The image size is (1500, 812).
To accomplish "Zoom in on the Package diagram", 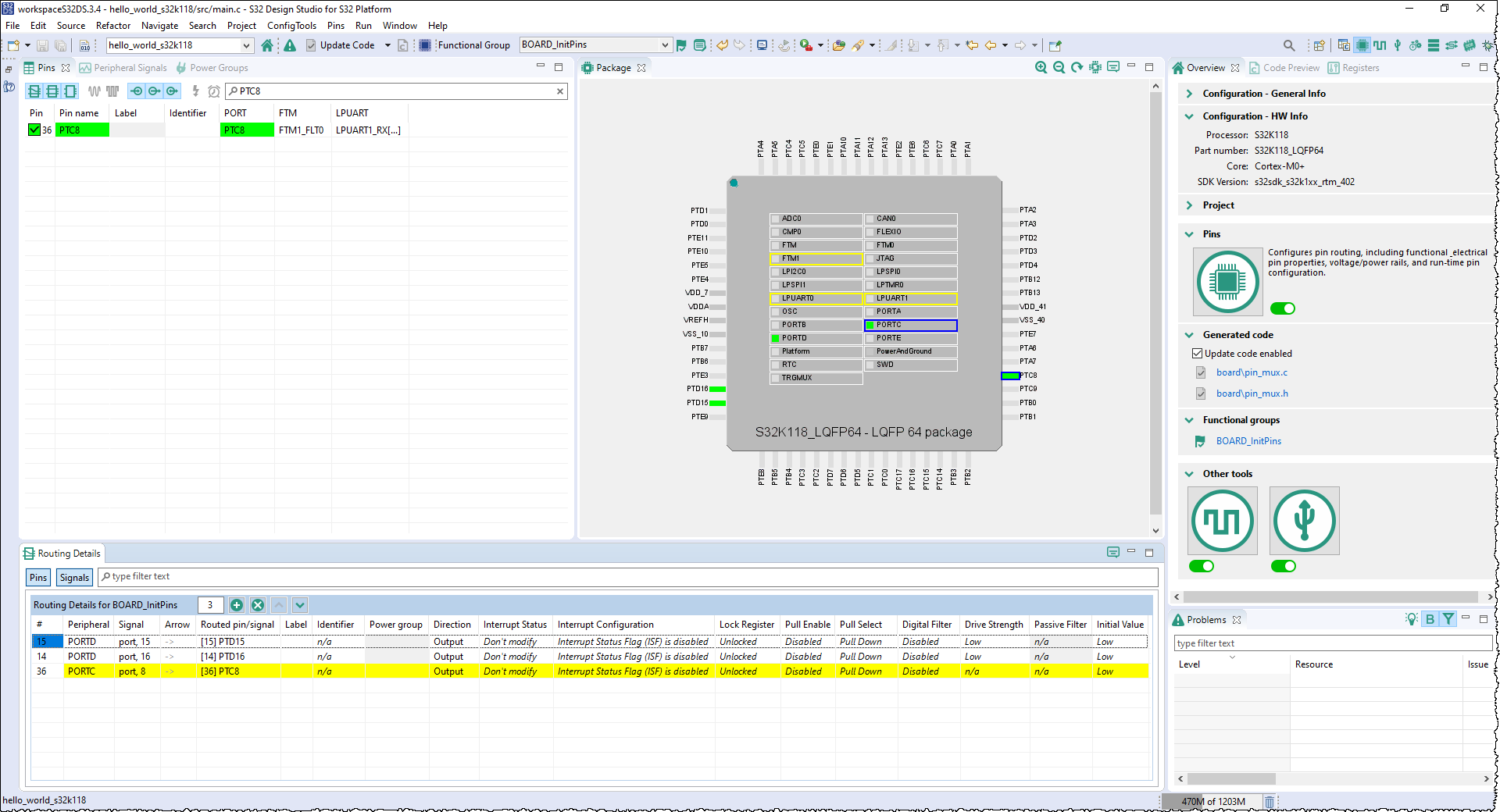I will tap(1041, 67).
